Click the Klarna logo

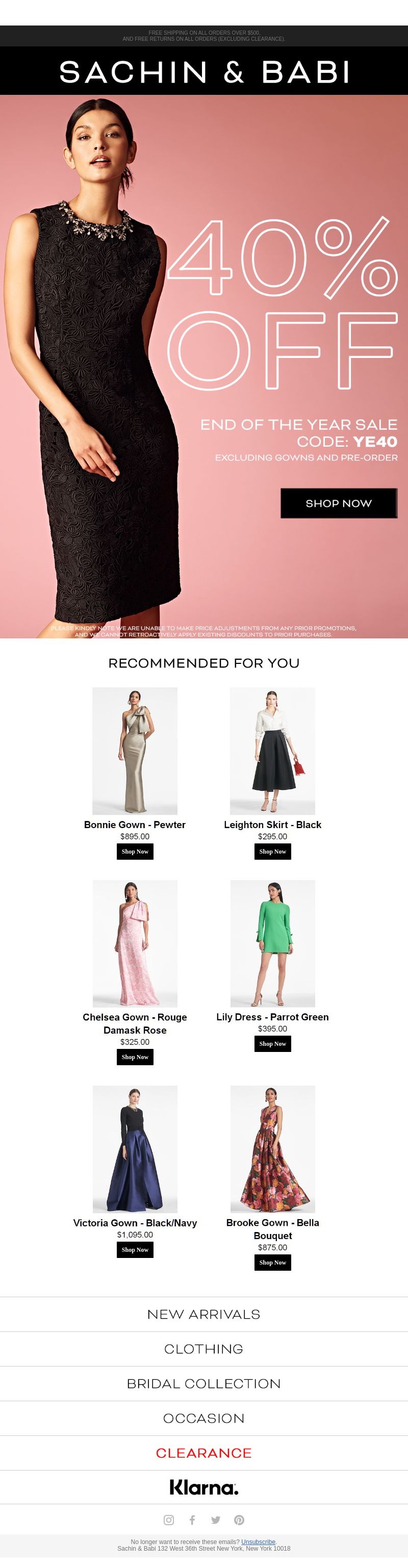coord(204,1486)
